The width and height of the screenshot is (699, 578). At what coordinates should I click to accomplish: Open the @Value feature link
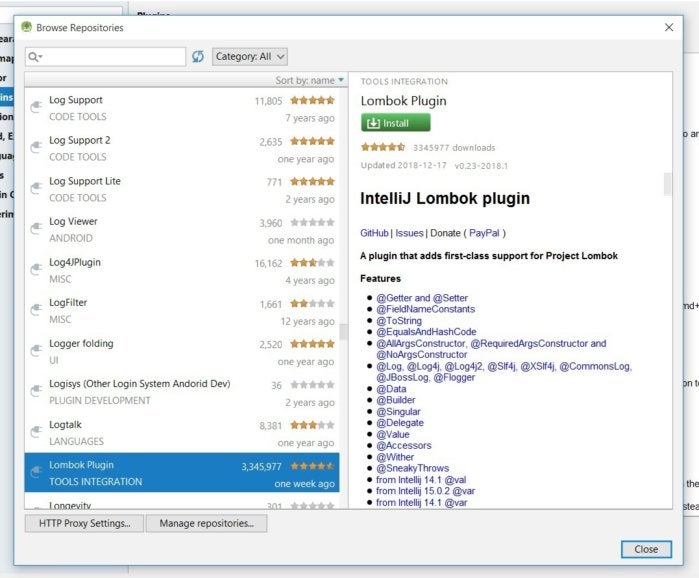point(393,434)
